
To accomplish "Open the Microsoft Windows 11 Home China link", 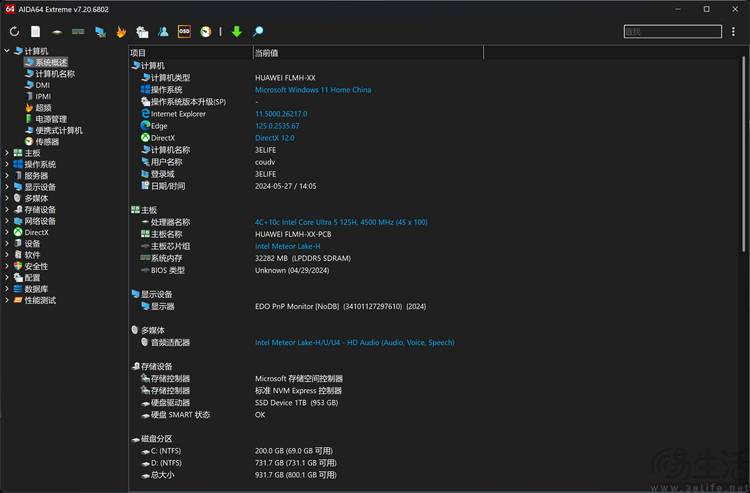I will tap(313, 90).
